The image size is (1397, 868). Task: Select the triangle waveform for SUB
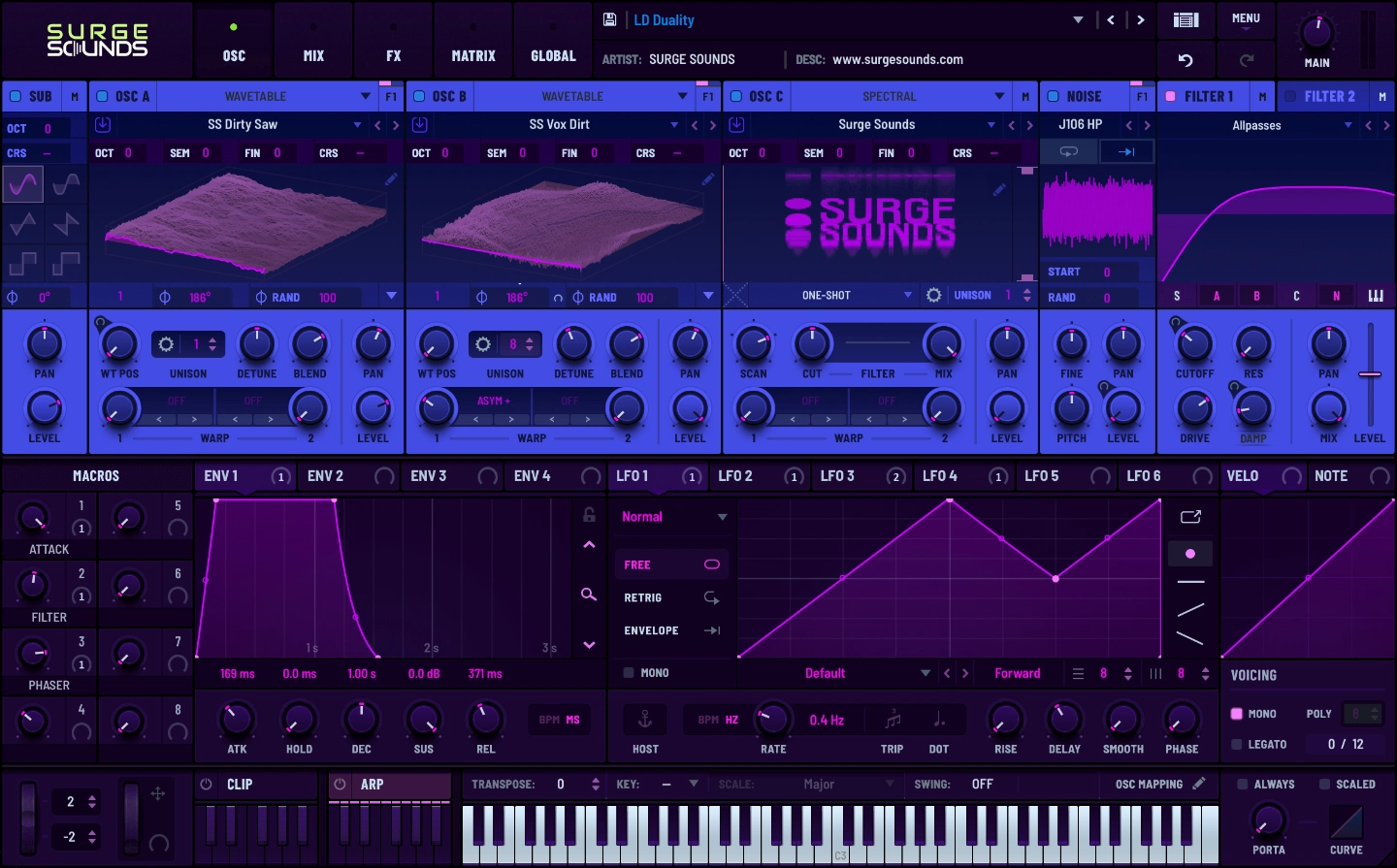tap(23, 224)
